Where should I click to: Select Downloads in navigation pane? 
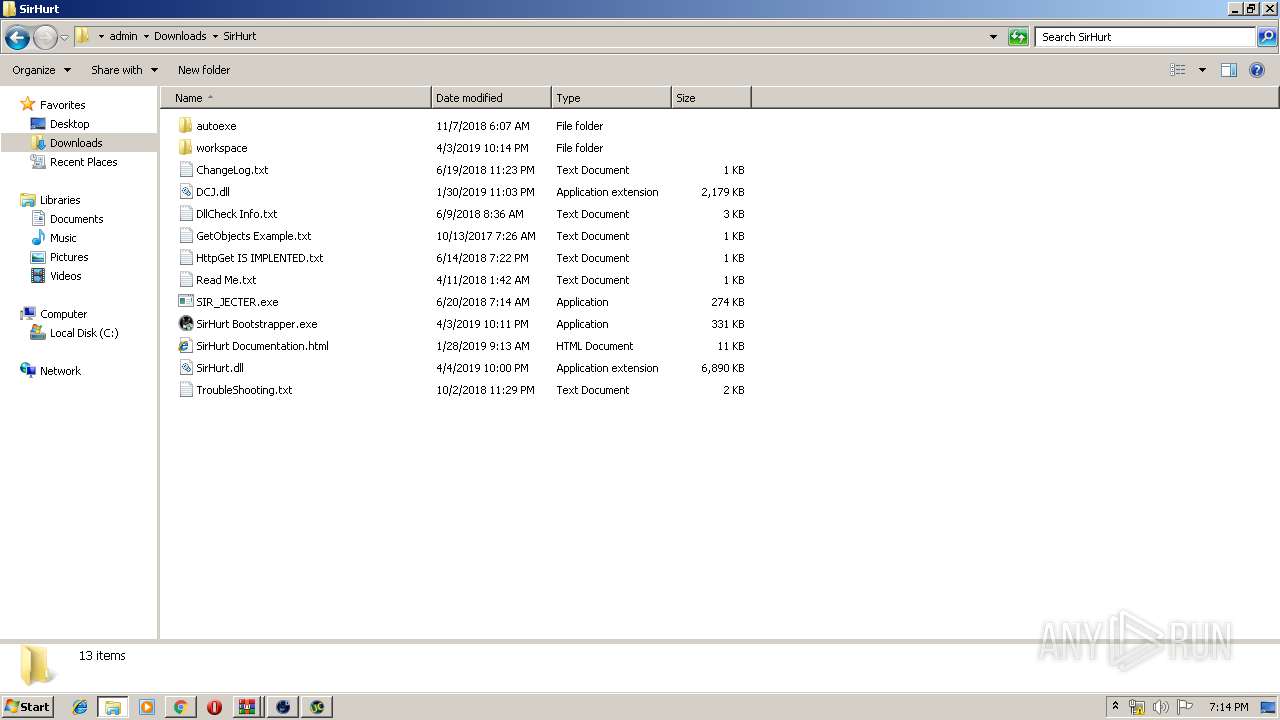tap(76, 143)
